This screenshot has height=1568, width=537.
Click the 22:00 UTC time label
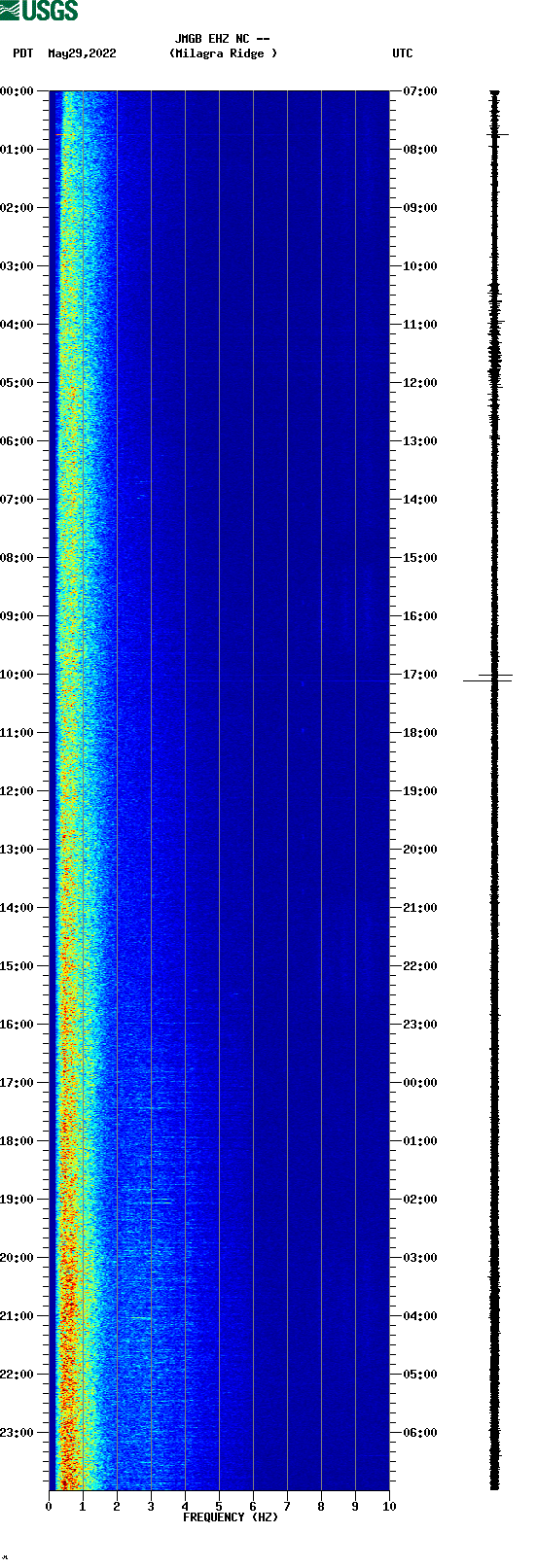[x=420, y=966]
